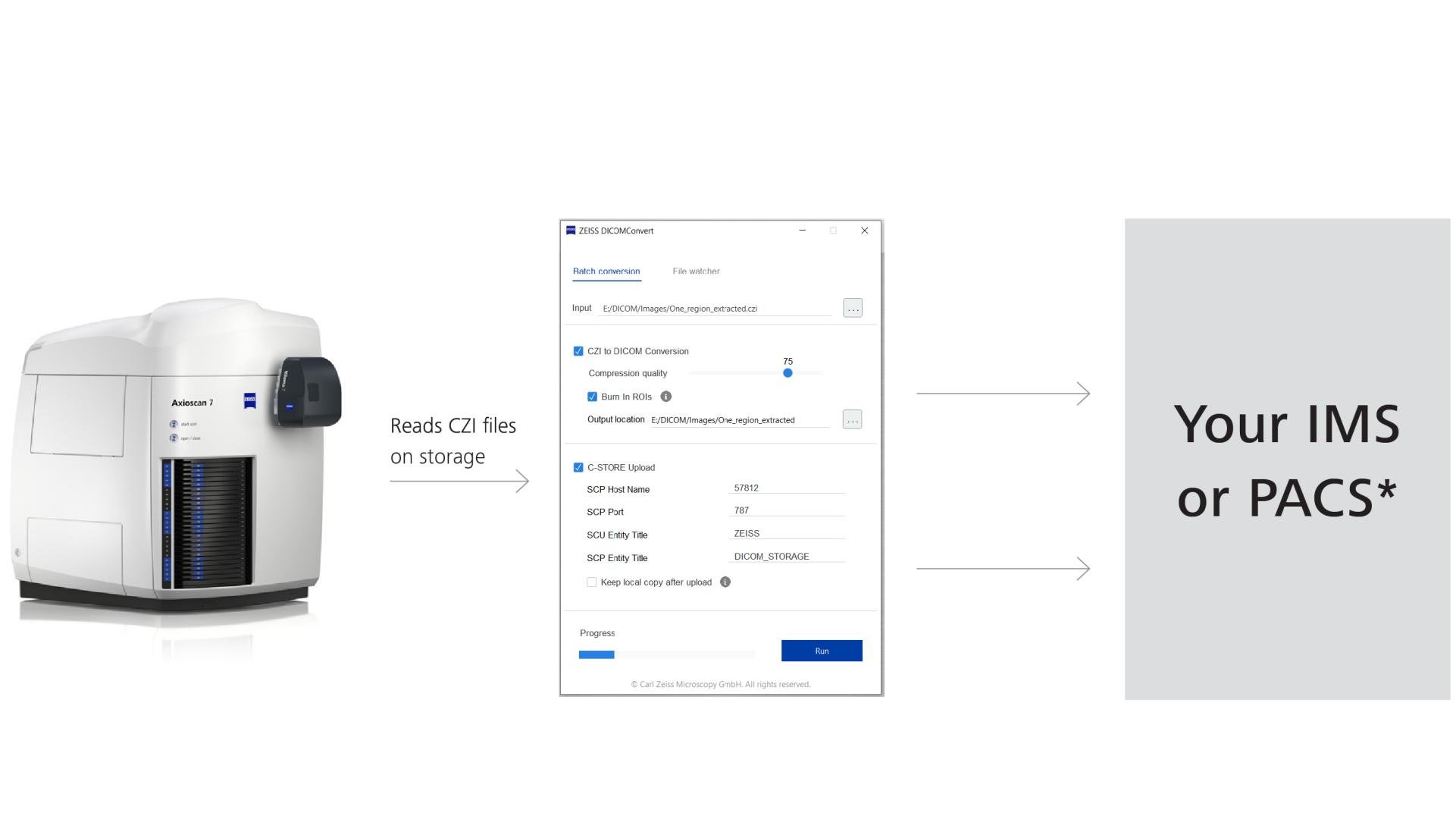
Task: Click the SCU Entity Title field
Action: [786, 534]
